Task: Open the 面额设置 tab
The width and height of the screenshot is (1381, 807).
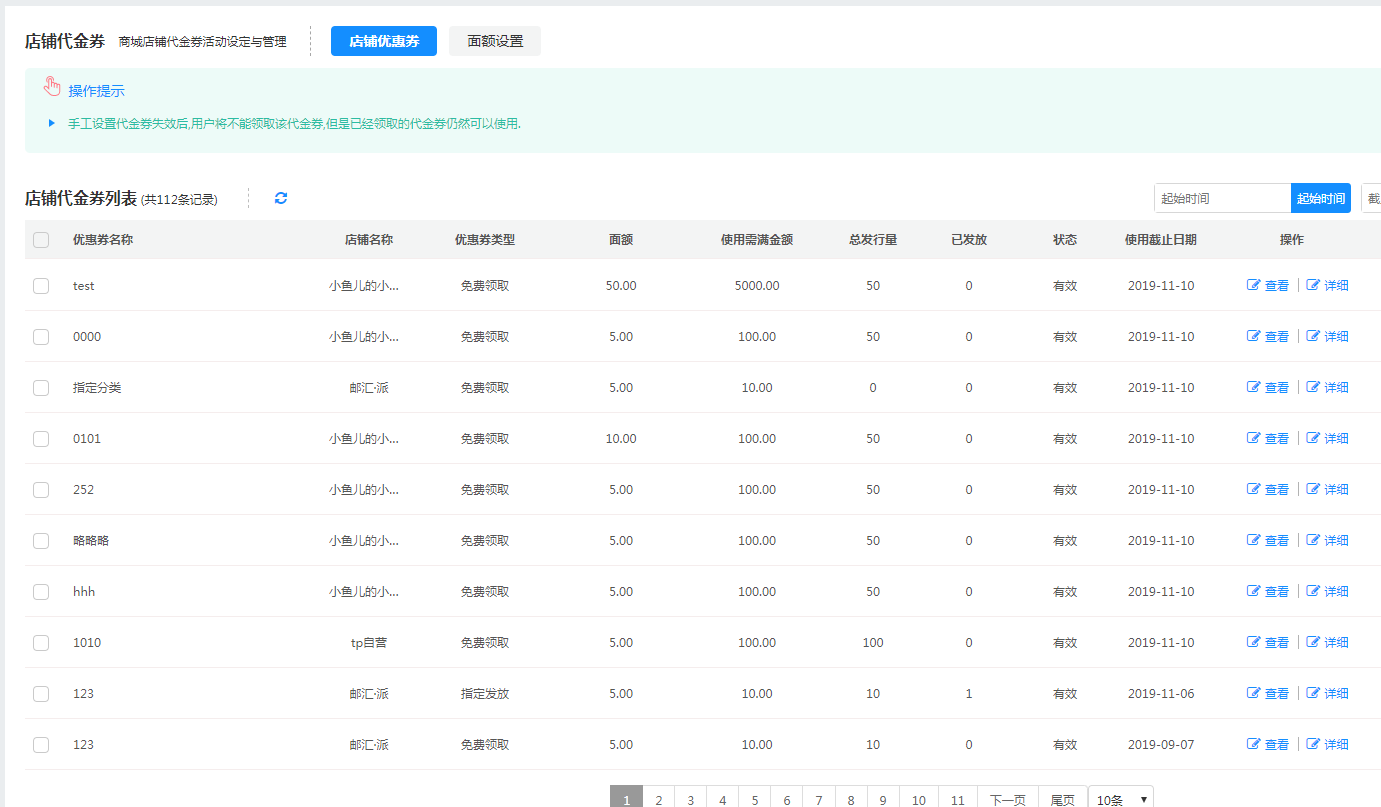Action: tap(495, 41)
